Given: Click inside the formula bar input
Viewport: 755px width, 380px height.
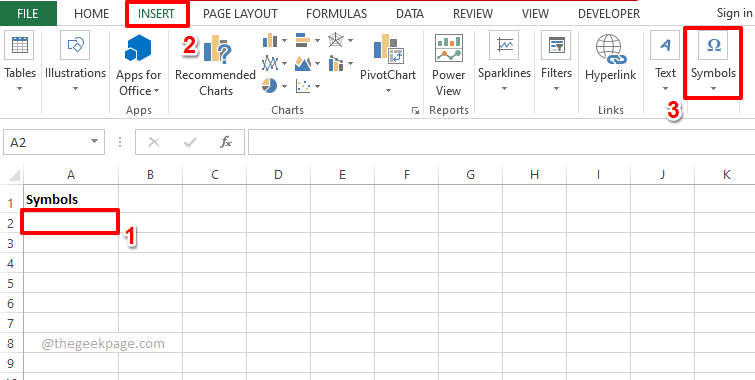Looking at the screenshot, I should click(x=501, y=142).
